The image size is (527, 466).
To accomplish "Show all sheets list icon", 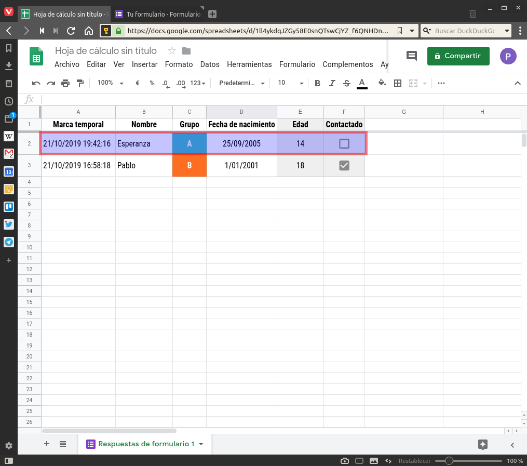I will (63, 444).
